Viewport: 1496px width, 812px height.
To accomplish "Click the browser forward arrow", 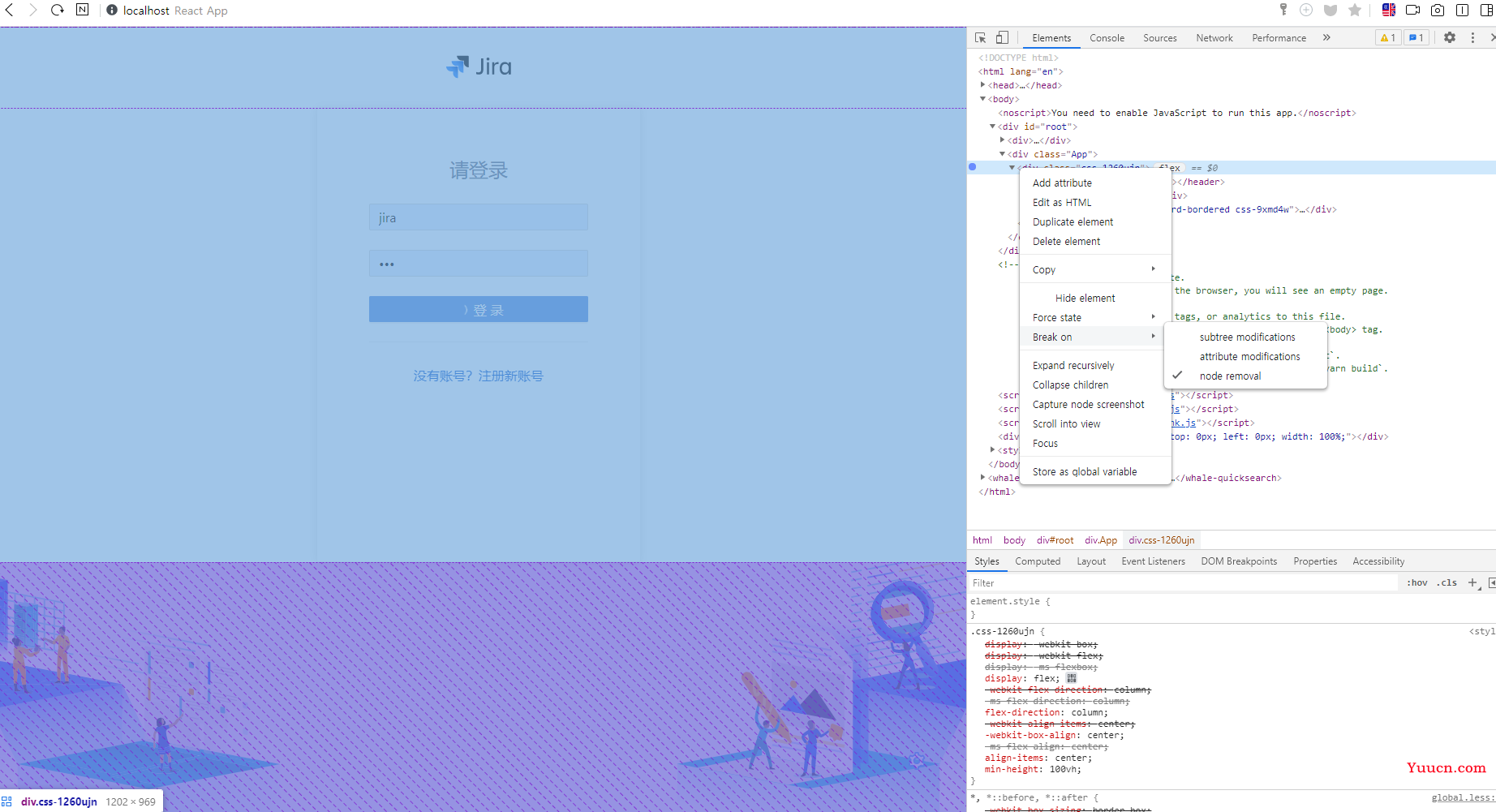I will (32, 11).
